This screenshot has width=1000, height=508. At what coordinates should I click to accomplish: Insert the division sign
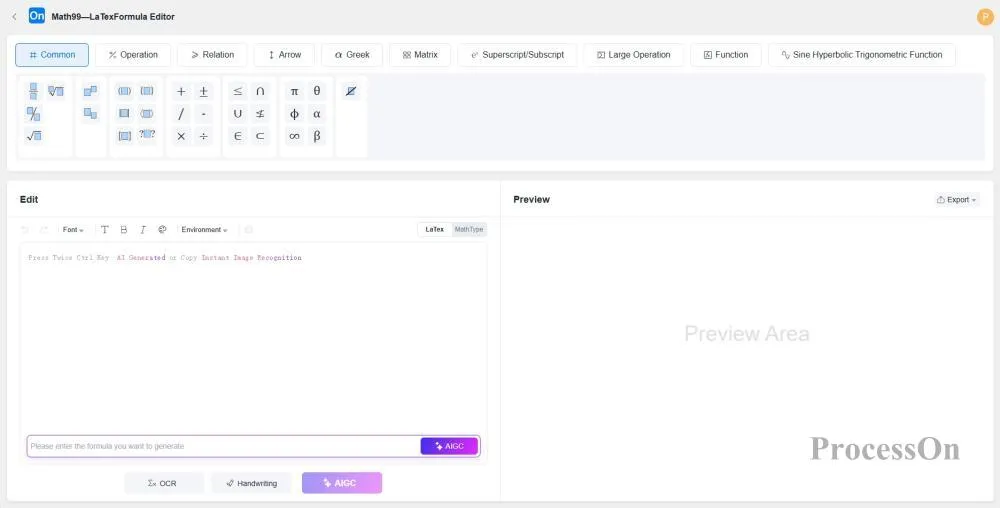click(x=204, y=136)
